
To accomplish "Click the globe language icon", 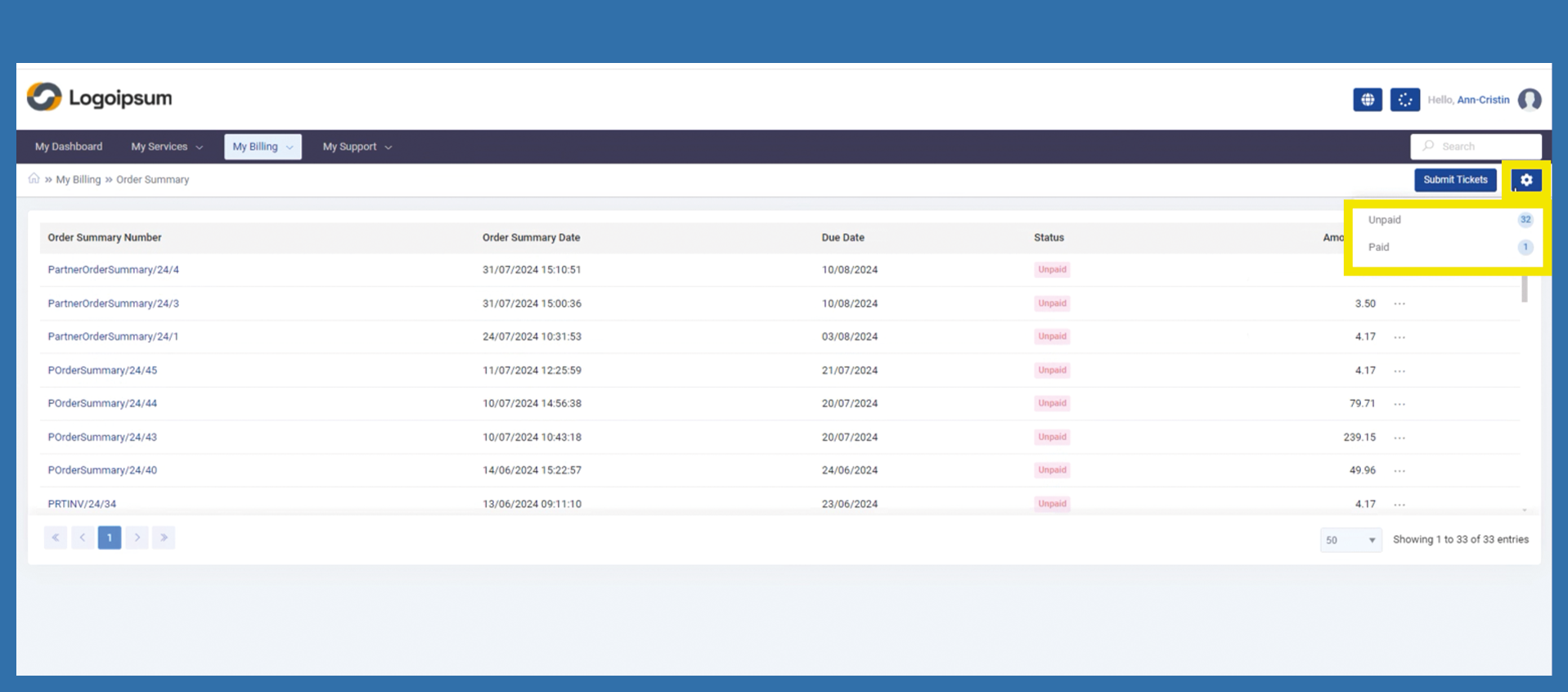I will pos(1367,100).
